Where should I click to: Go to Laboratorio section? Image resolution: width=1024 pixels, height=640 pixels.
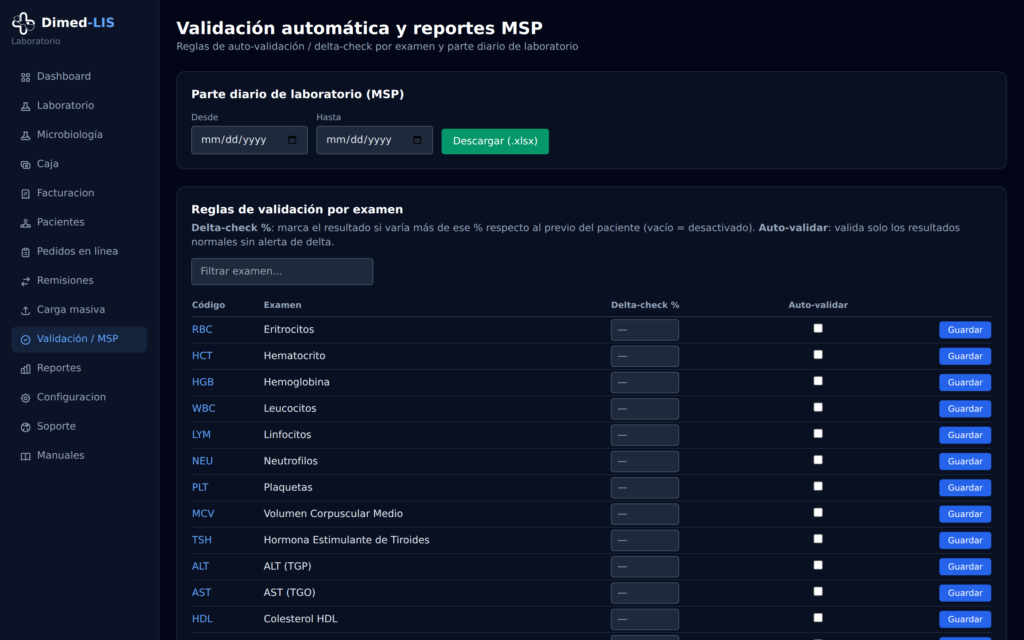click(x=79, y=106)
